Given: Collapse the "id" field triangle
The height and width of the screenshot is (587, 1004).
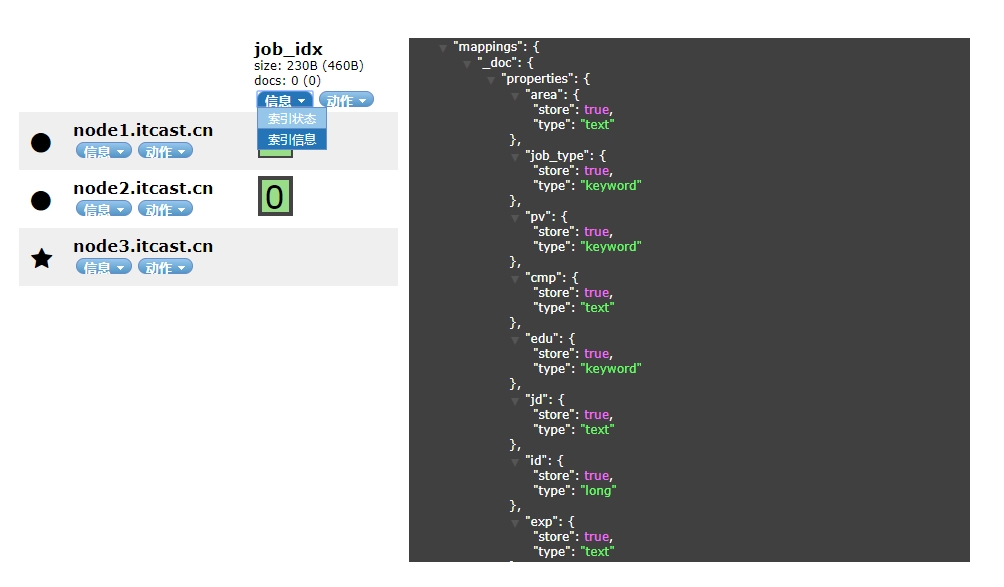Looking at the screenshot, I should coord(515,462).
